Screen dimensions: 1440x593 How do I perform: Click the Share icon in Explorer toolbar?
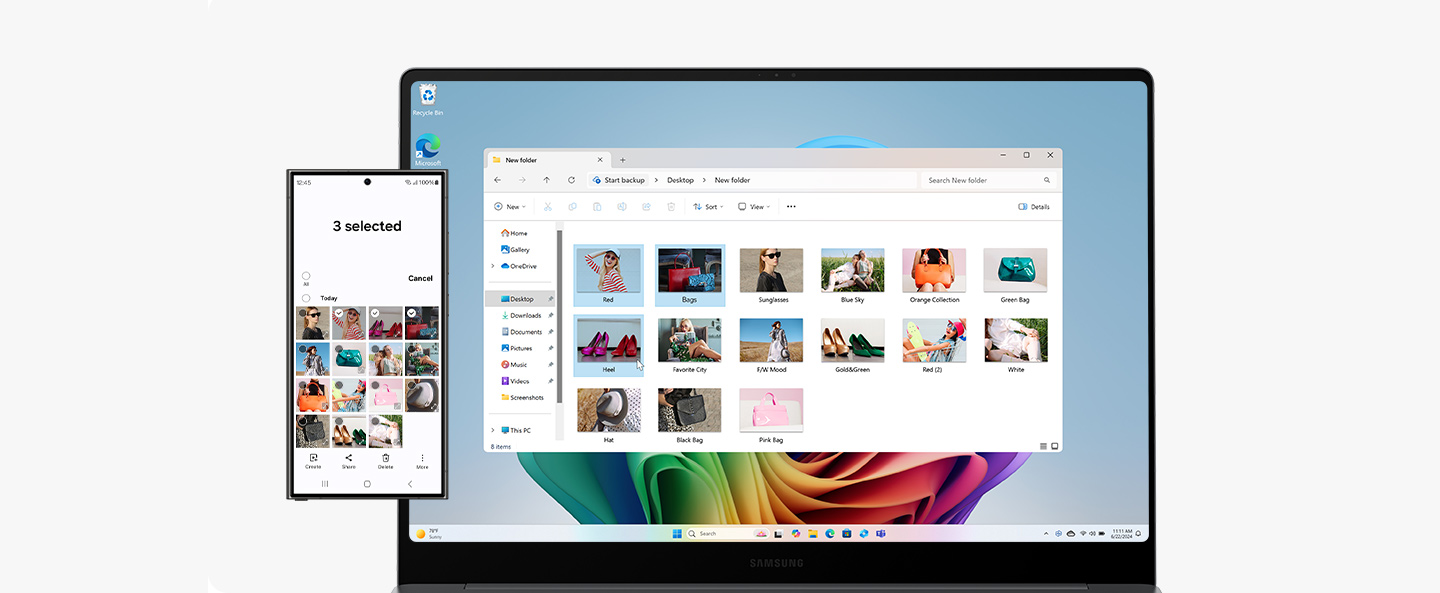[646, 207]
